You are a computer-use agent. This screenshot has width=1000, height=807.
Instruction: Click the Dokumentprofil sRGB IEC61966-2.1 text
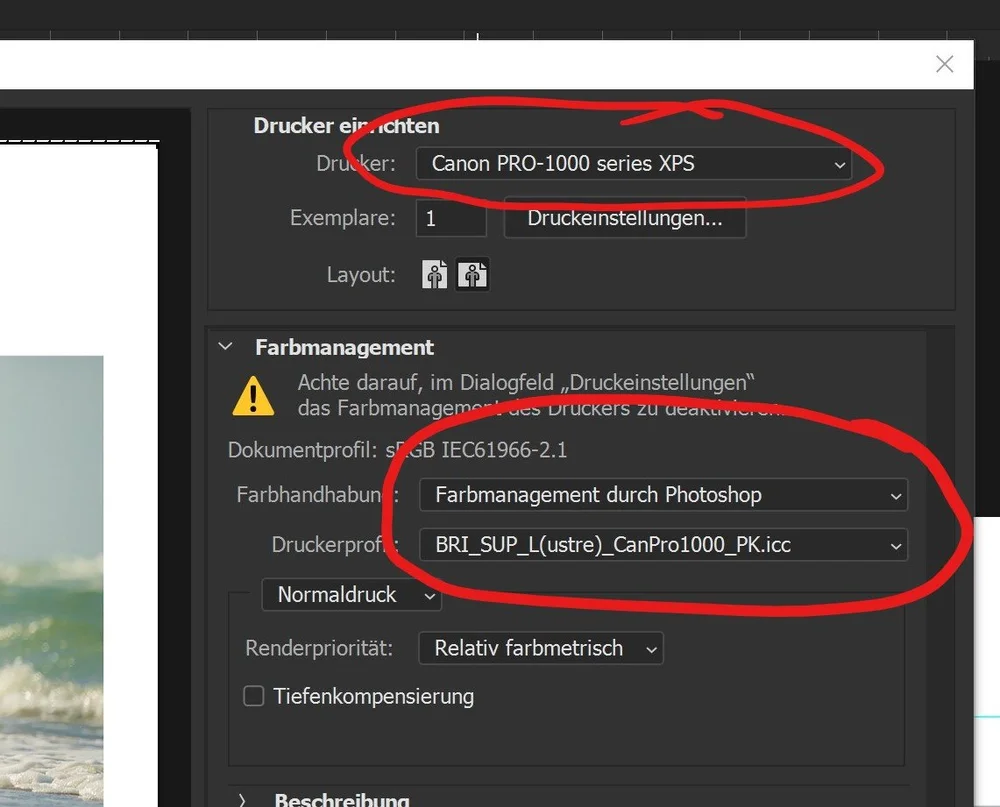pyautogui.click(x=397, y=450)
